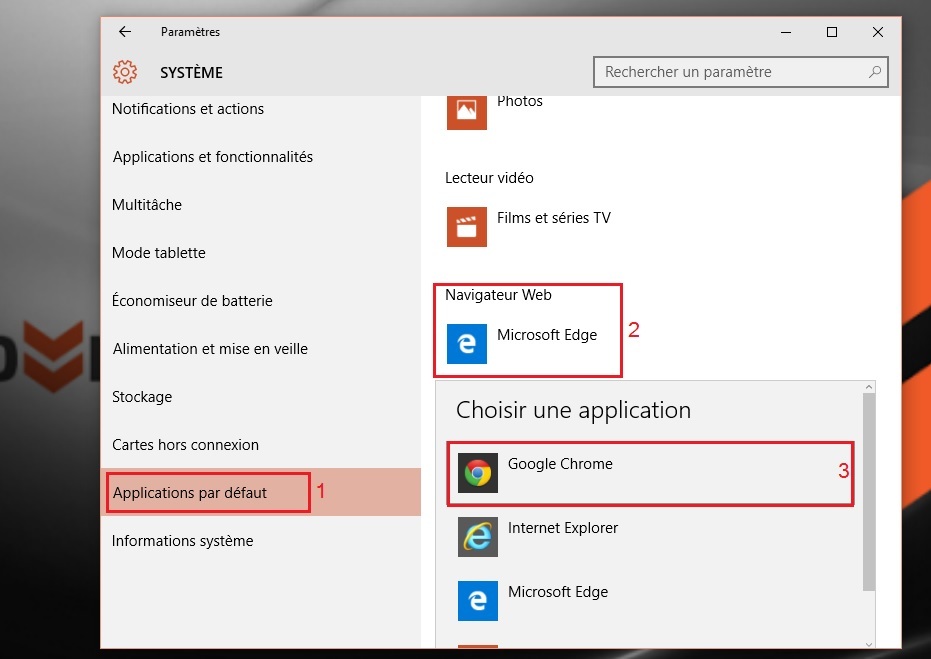The height and width of the screenshot is (659, 931).
Task: Select the Internet Explorer icon in app list
Action: click(478, 537)
